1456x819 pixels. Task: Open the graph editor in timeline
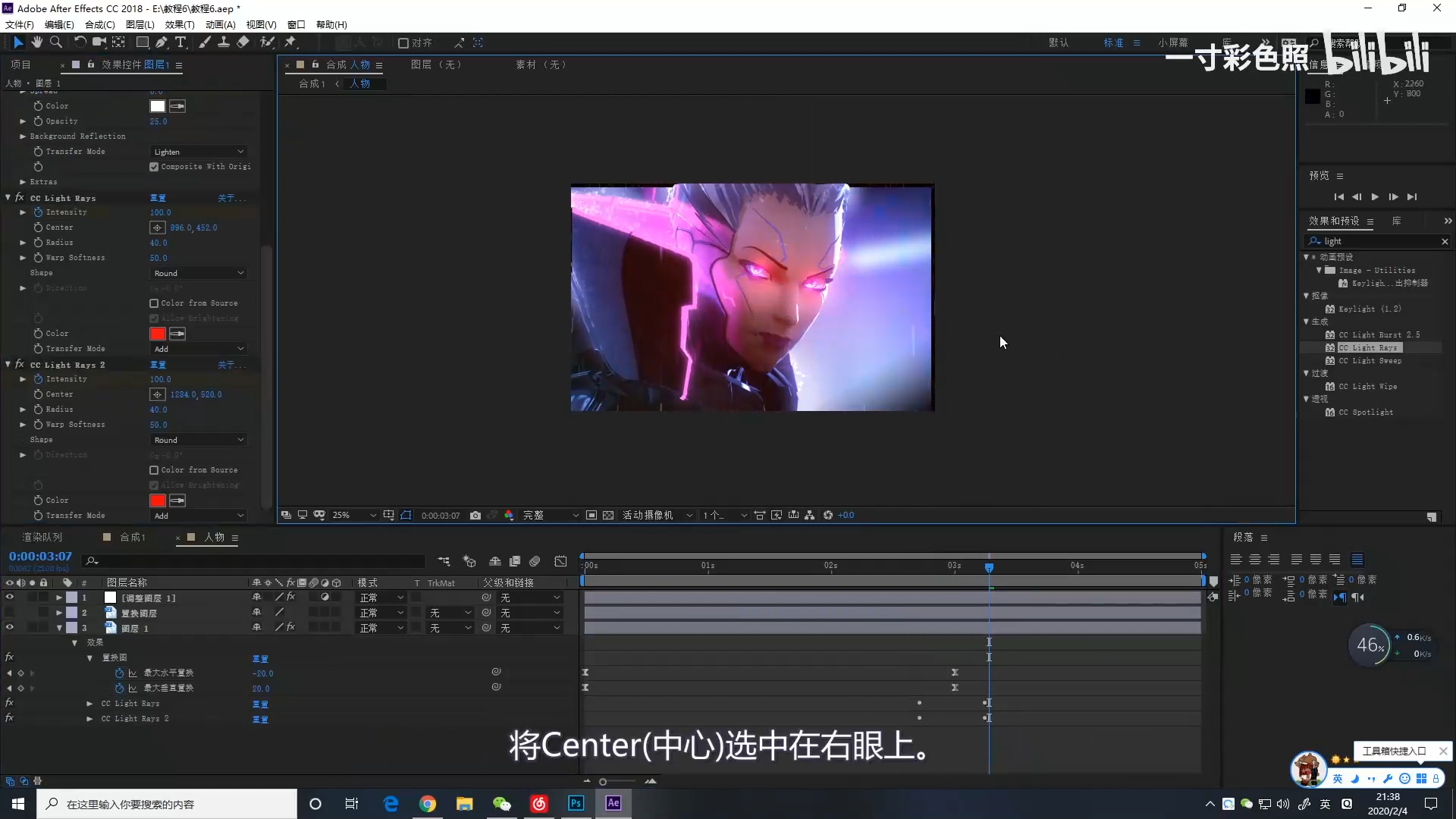(560, 562)
